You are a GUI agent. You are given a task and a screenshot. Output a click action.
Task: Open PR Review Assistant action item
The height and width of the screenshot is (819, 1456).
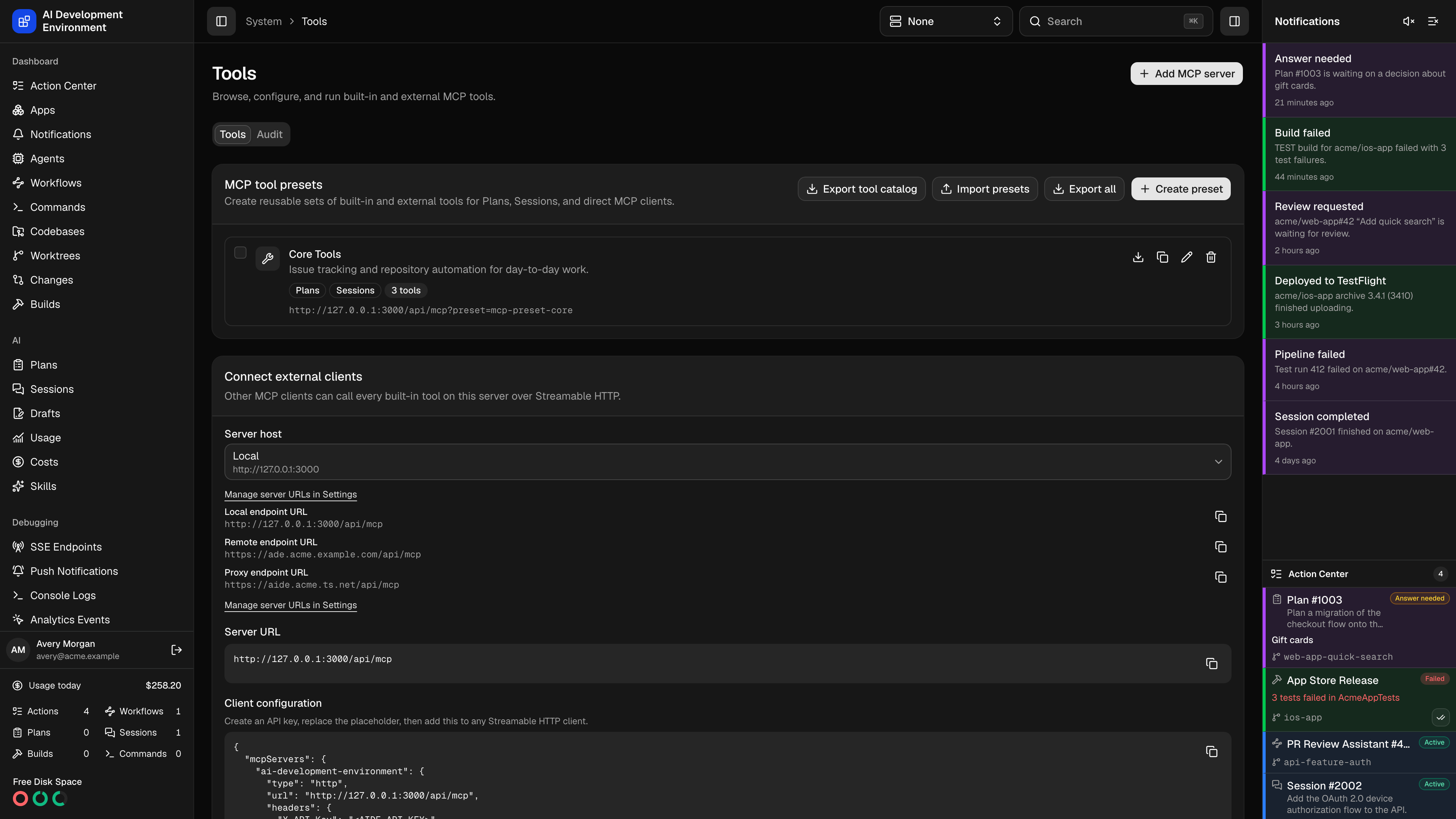tap(1359, 752)
